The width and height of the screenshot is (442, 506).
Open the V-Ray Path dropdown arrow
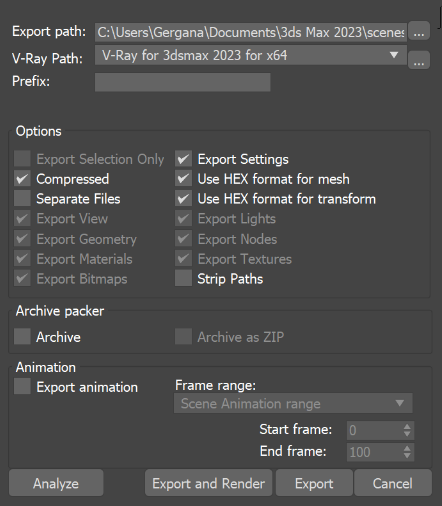394,55
